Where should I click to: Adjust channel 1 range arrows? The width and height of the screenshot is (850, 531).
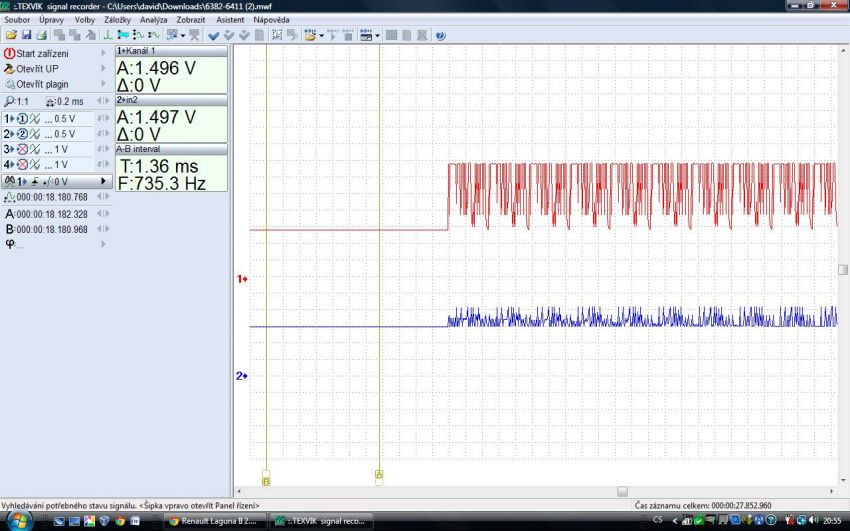click(103, 119)
